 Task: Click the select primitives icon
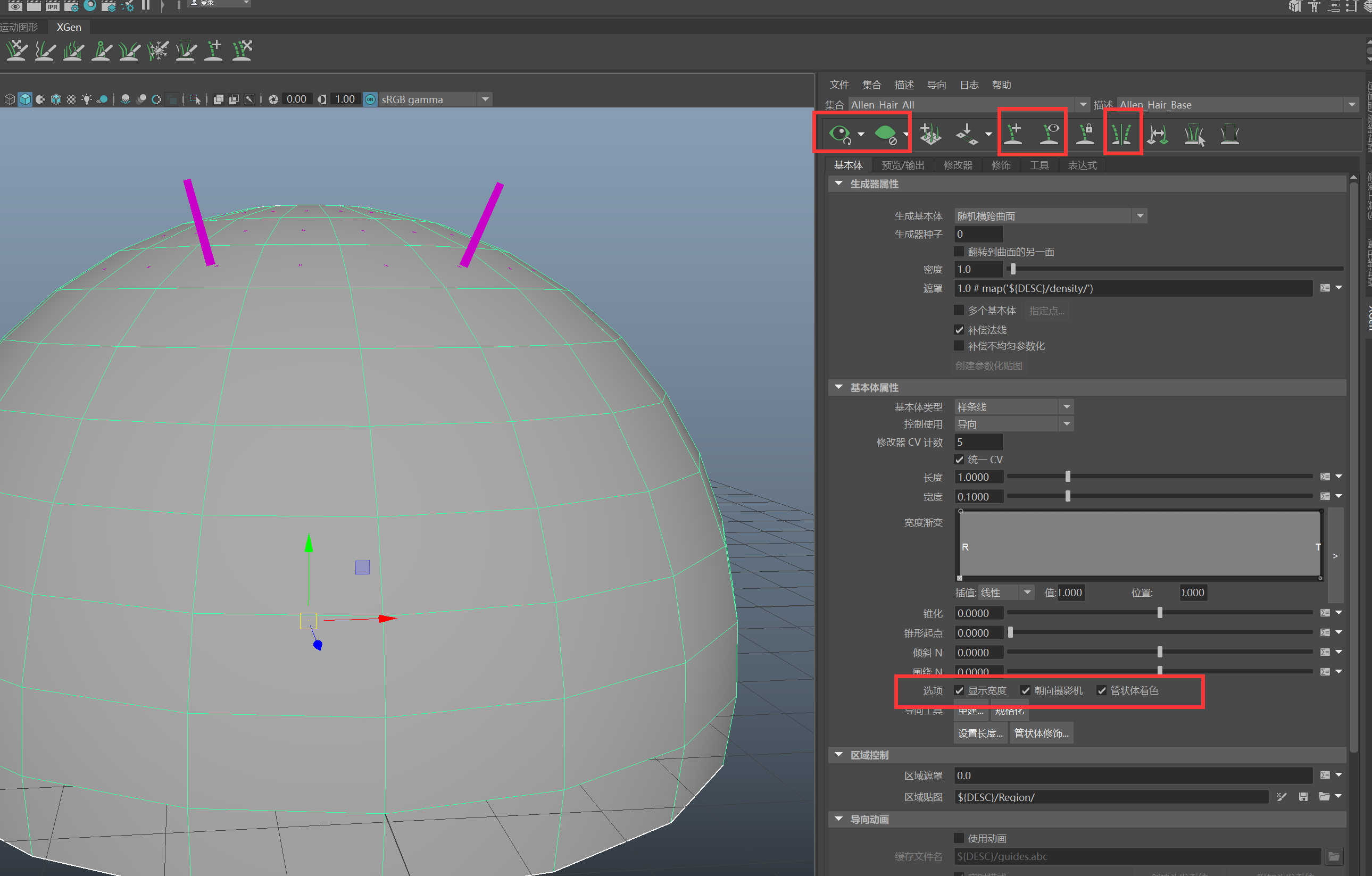(x=1194, y=135)
